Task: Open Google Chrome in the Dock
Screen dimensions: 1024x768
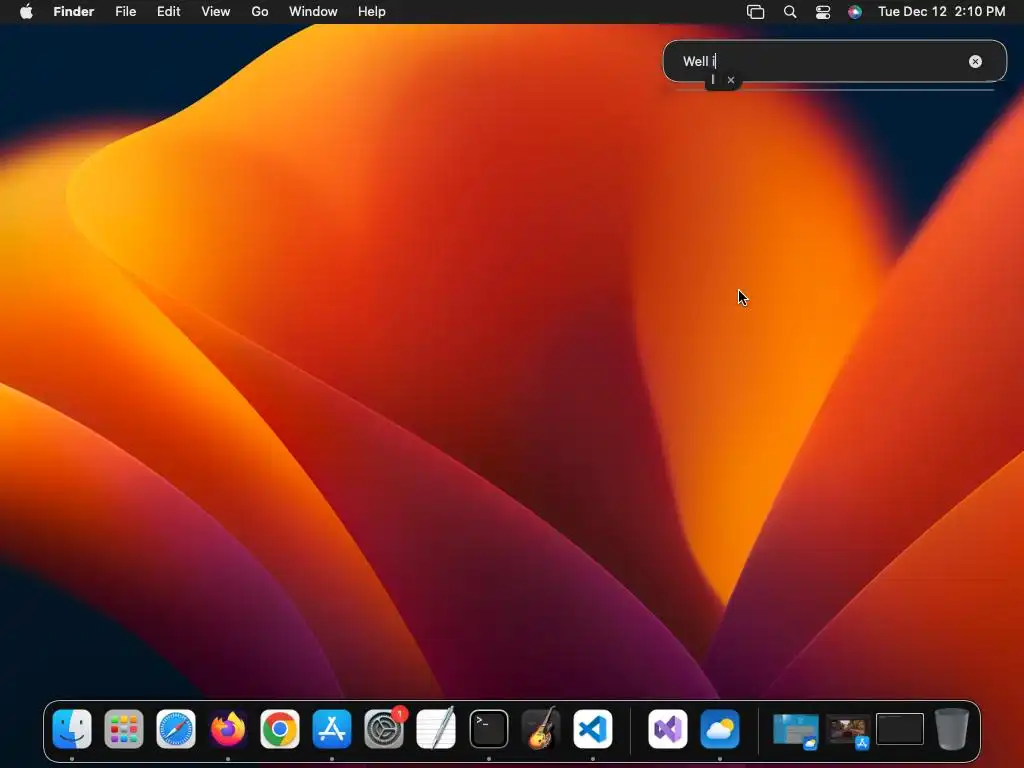Action: pyautogui.click(x=280, y=728)
